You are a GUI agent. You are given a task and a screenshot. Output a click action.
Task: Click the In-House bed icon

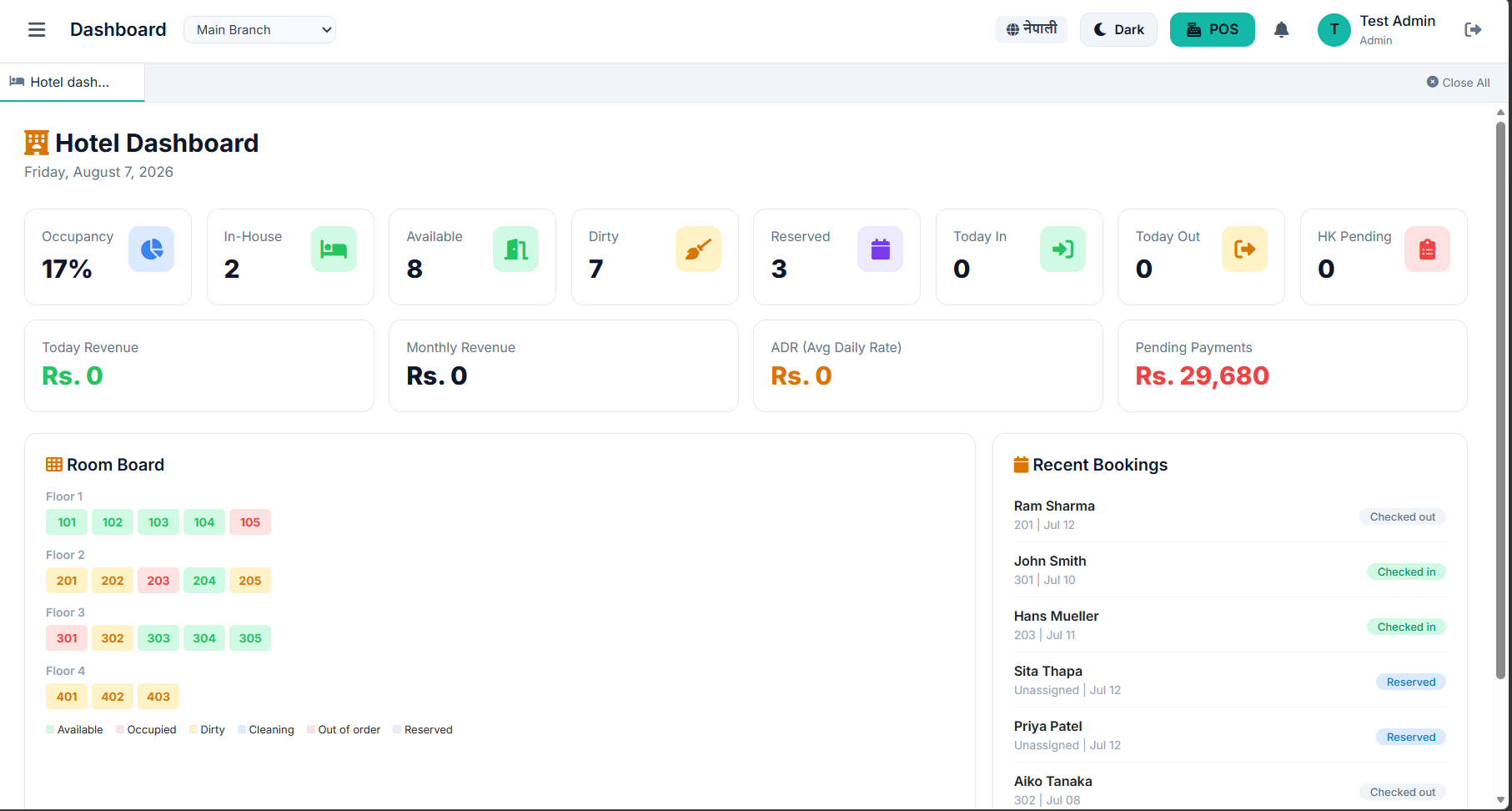coord(334,249)
